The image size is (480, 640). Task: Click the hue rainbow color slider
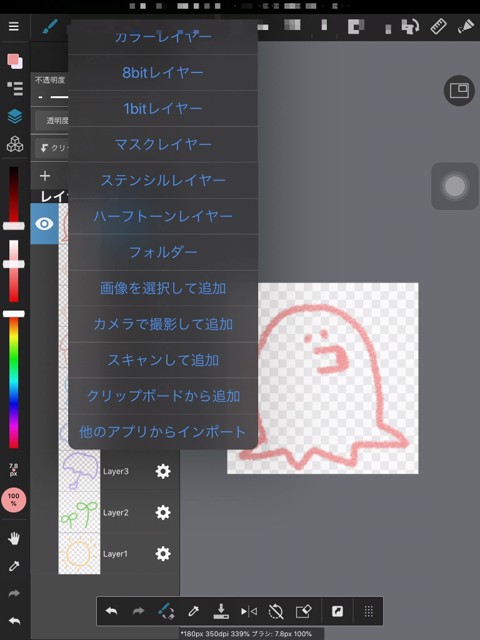coord(14,382)
